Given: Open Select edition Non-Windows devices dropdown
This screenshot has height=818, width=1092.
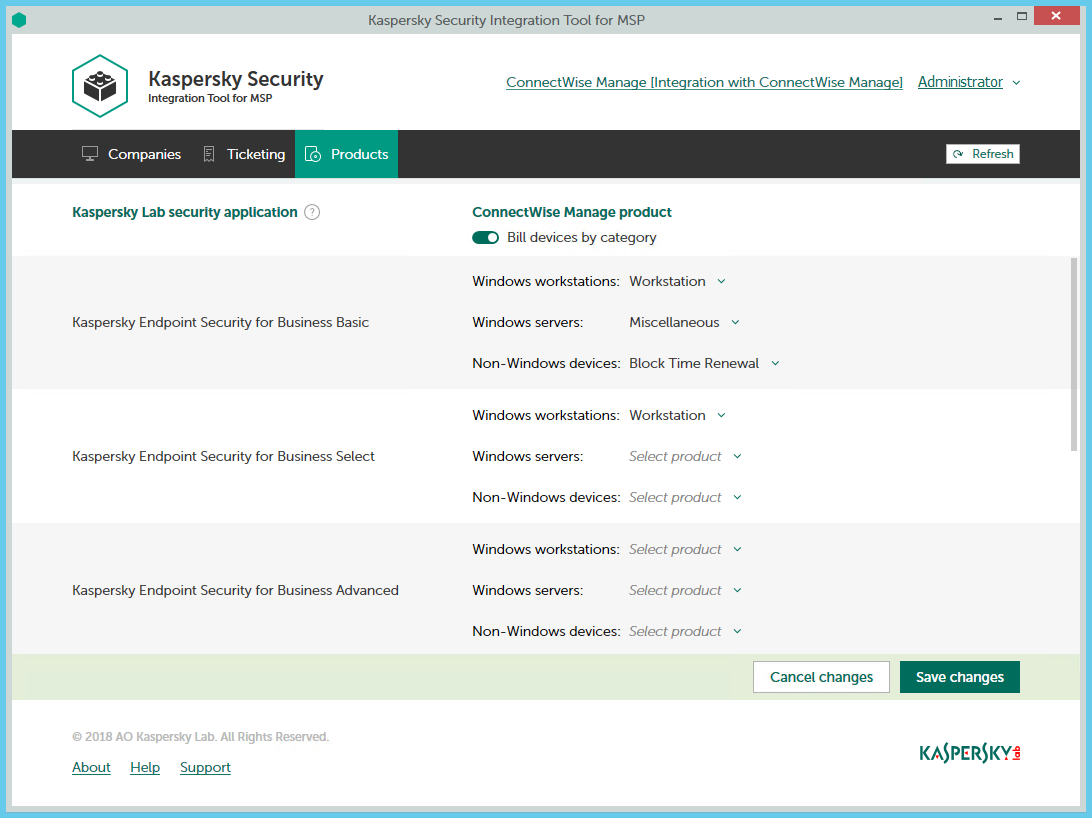Looking at the screenshot, I should pyautogui.click(x=685, y=498).
